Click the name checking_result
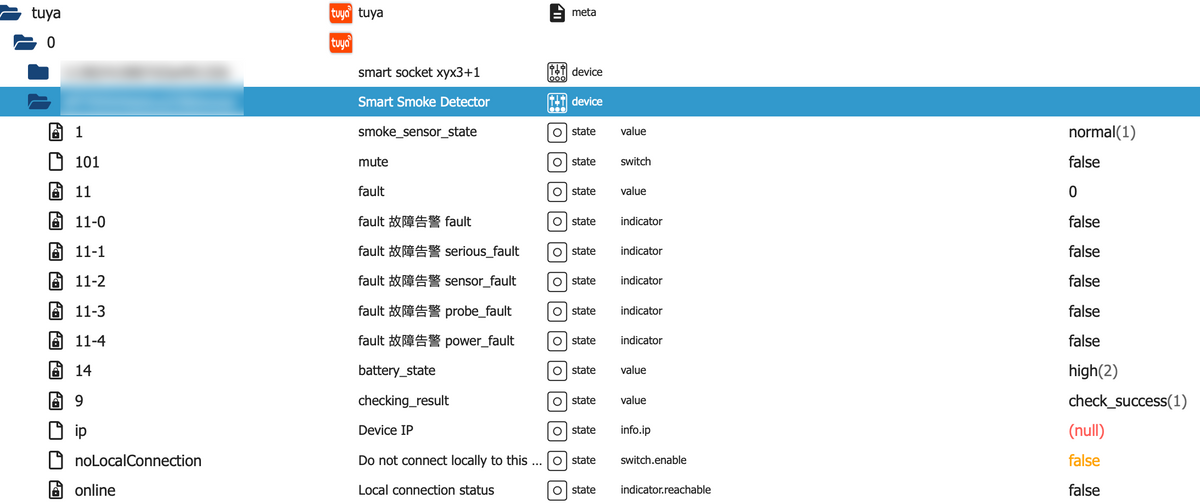 [403, 401]
